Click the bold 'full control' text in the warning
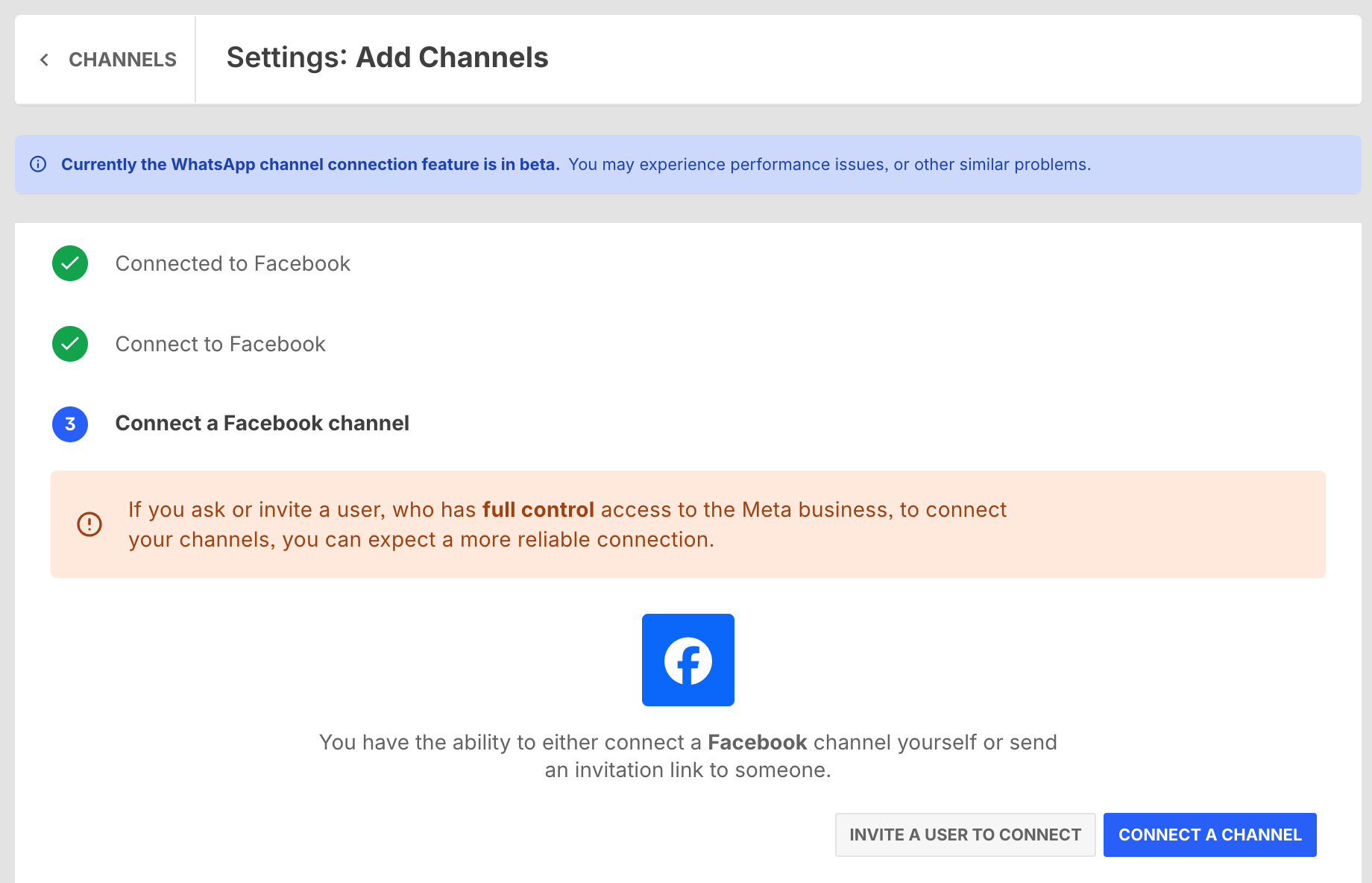 pyautogui.click(x=538, y=509)
